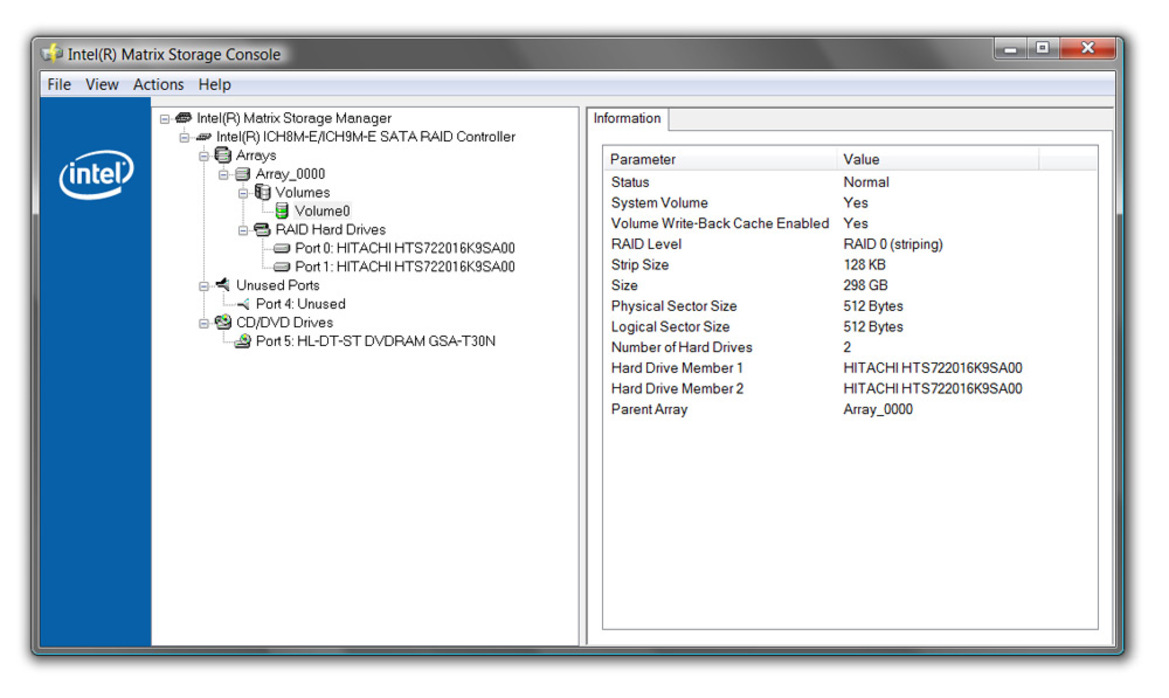This screenshot has height=698, width=1169.
Task: Click the green Volume0 icon
Action: pos(281,211)
